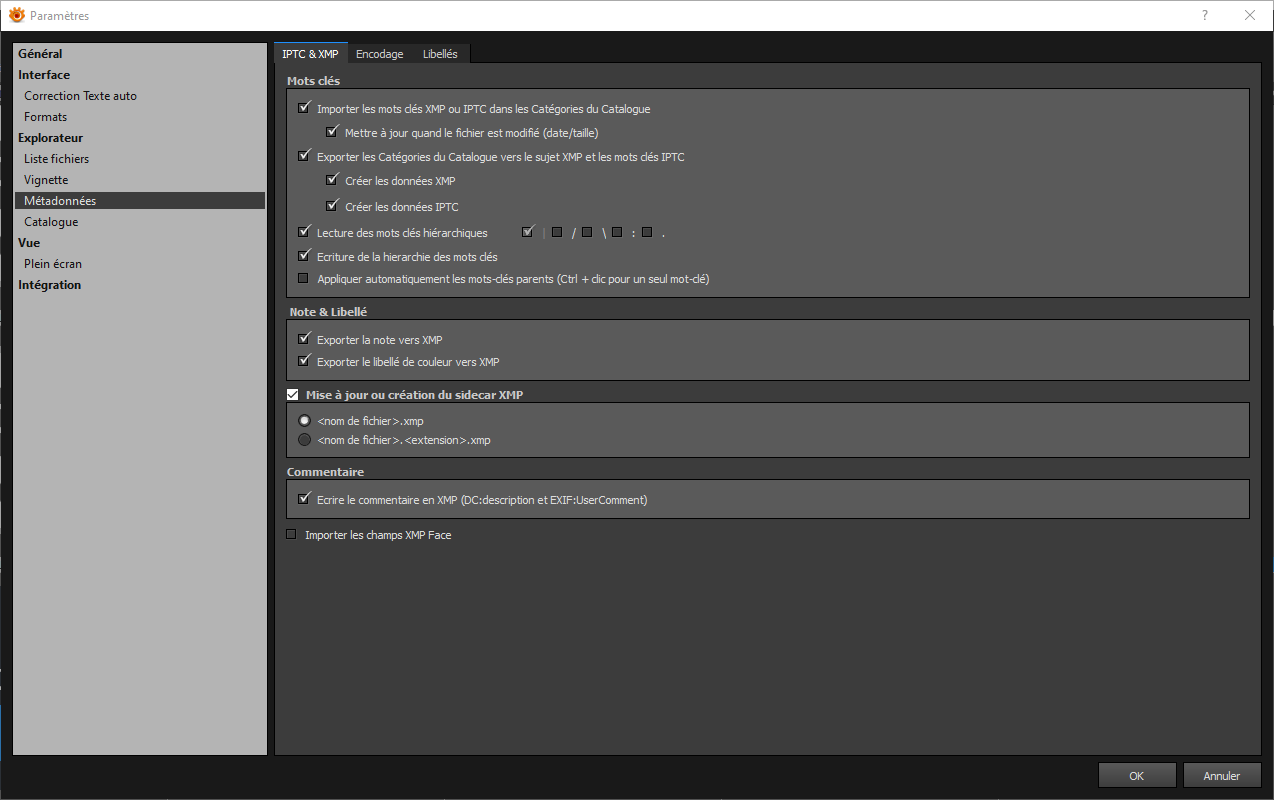Image resolution: width=1274 pixels, height=800 pixels.
Task: Toggle 'Mise à jour ou création du sidecar XMP'
Action: pos(293,395)
